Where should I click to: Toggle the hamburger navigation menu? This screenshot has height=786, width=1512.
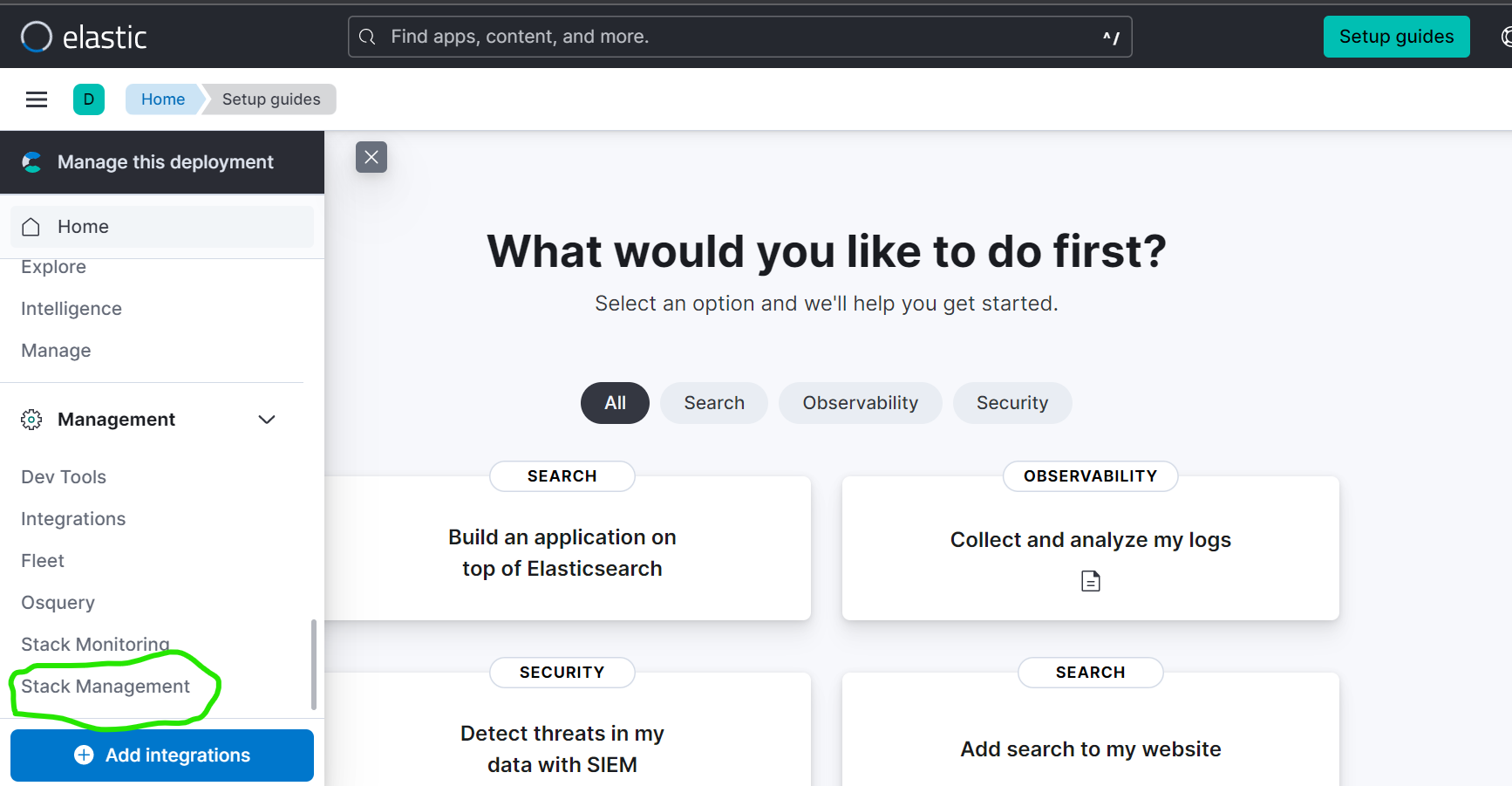37,99
